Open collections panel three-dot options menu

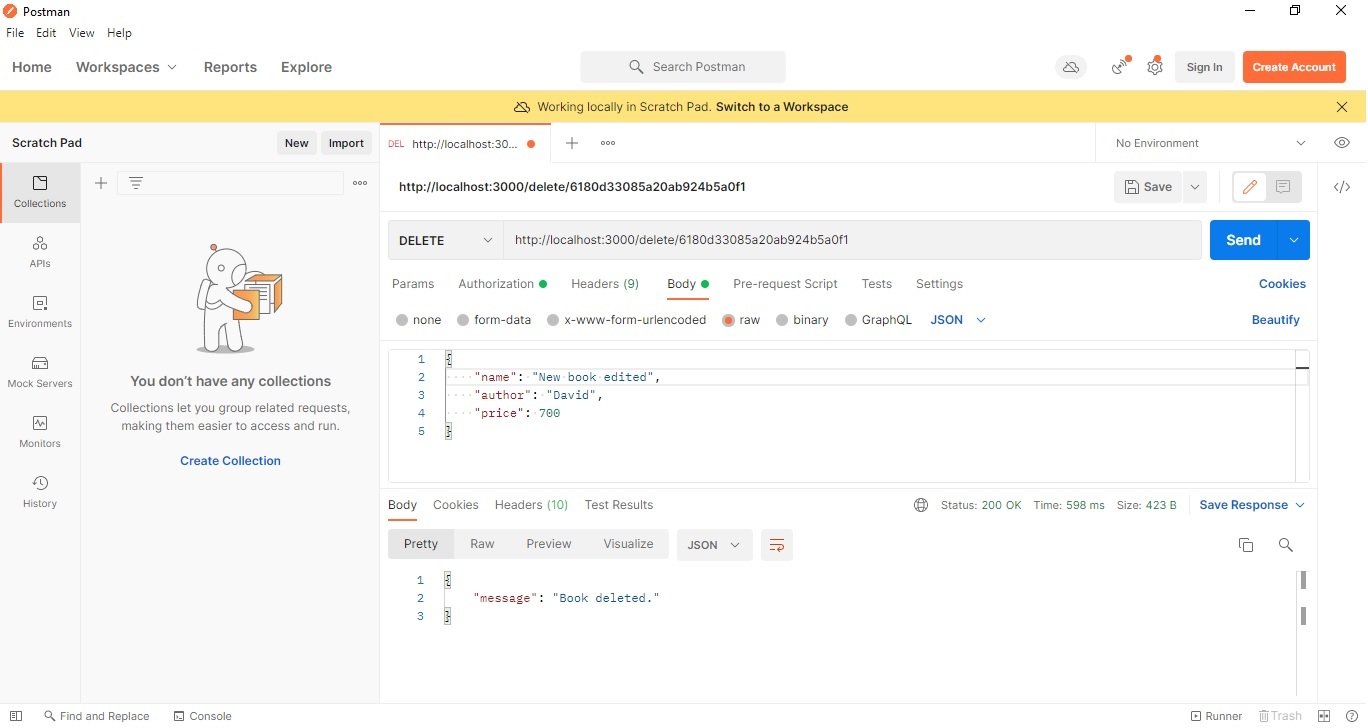point(360,183)
